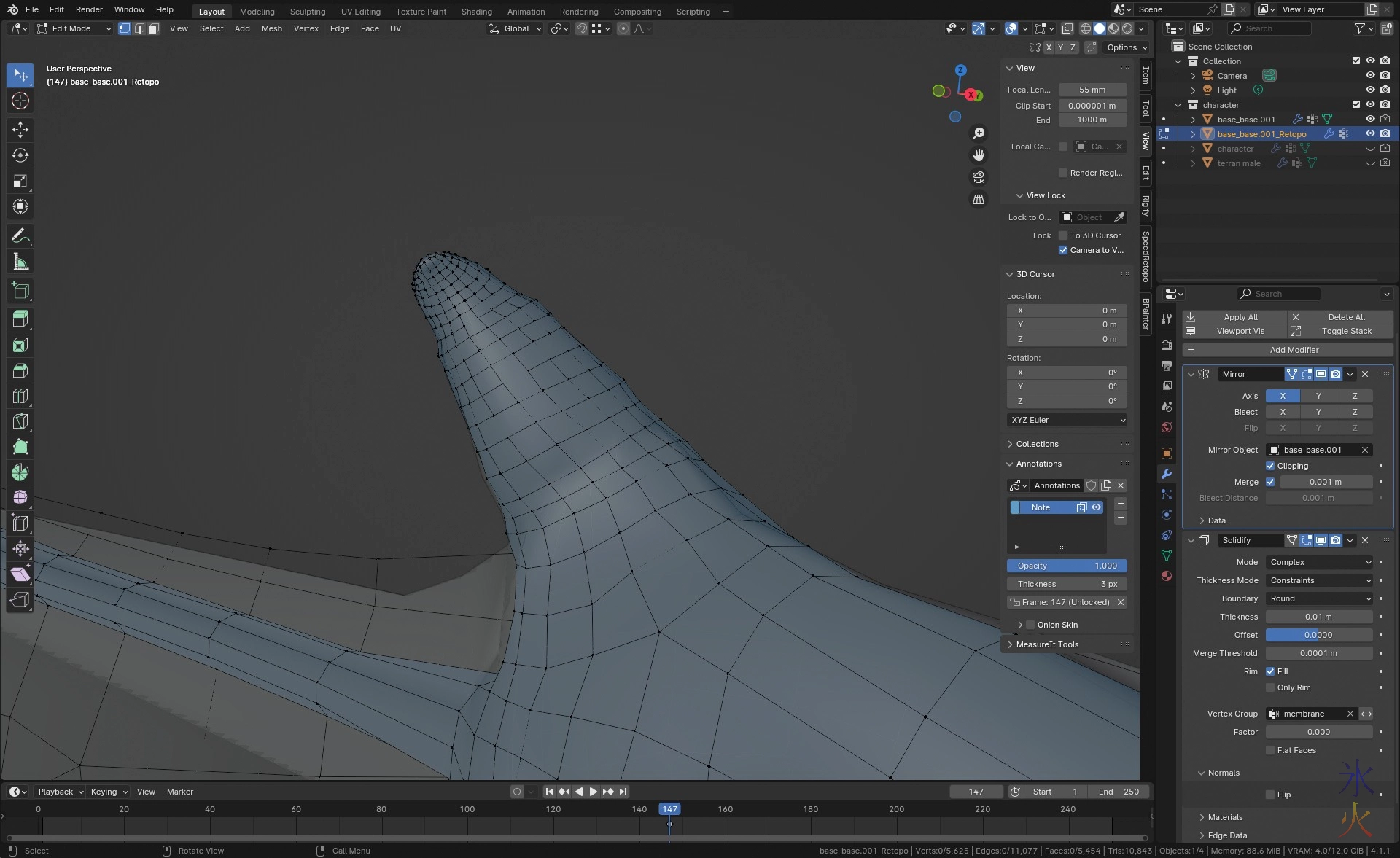The width and height of the screenshot is (1400, 858).
Task: Open the Sculpting workspace tab
Action: point(307,11)
